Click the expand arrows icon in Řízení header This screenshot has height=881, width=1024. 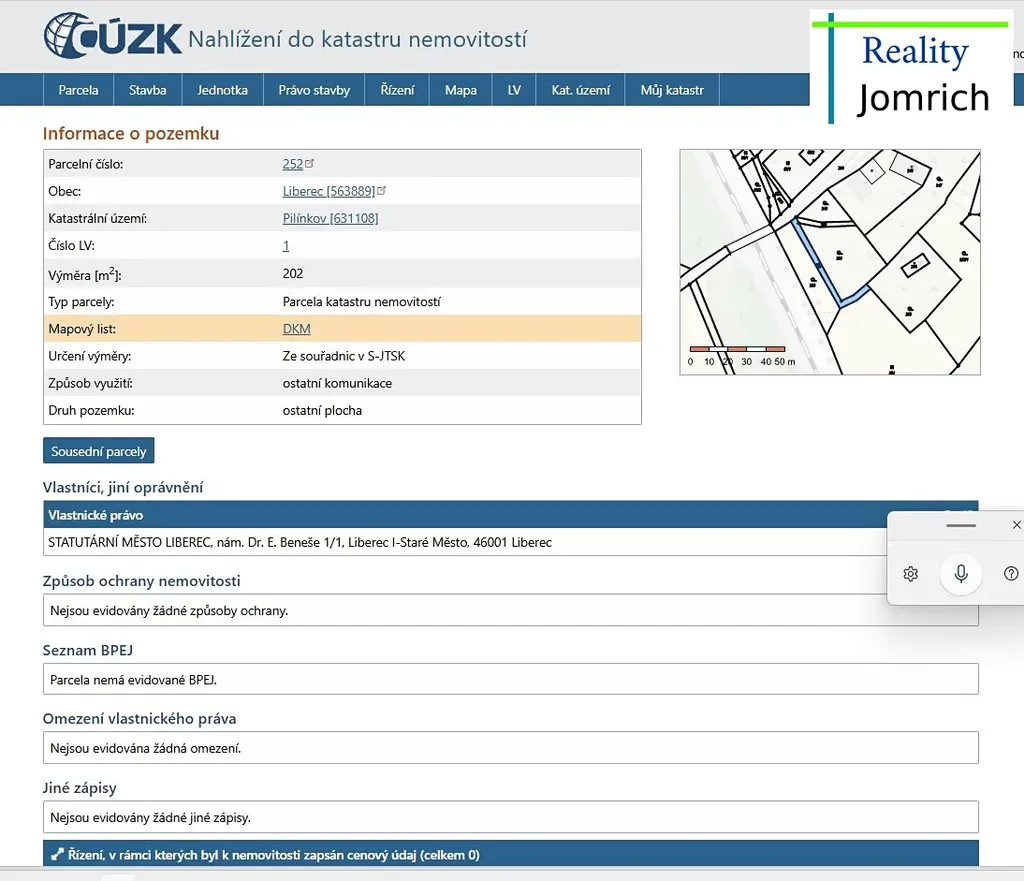56,855
